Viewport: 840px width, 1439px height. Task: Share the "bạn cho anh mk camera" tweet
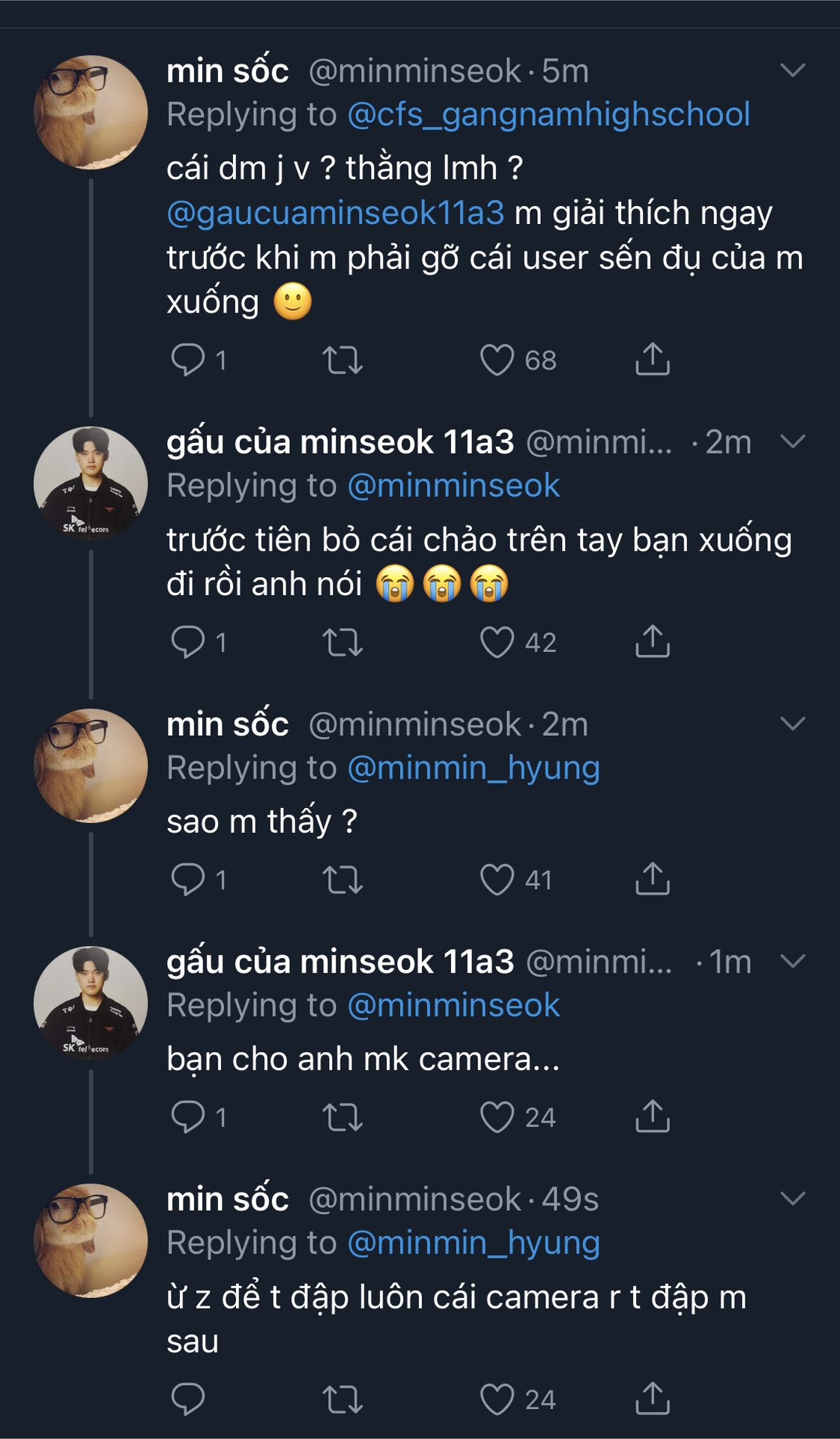(x=652, y=1117)
